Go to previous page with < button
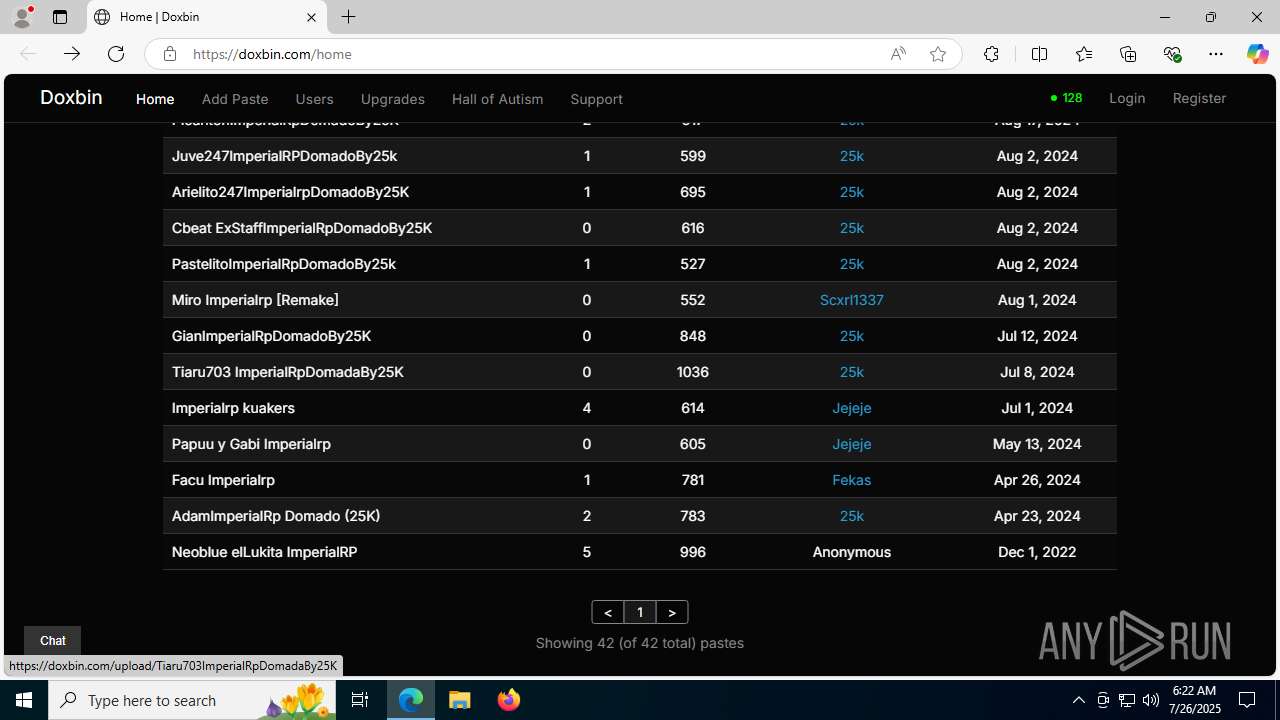The width and height of the screenshot is (1280, 720). [608, 612]
